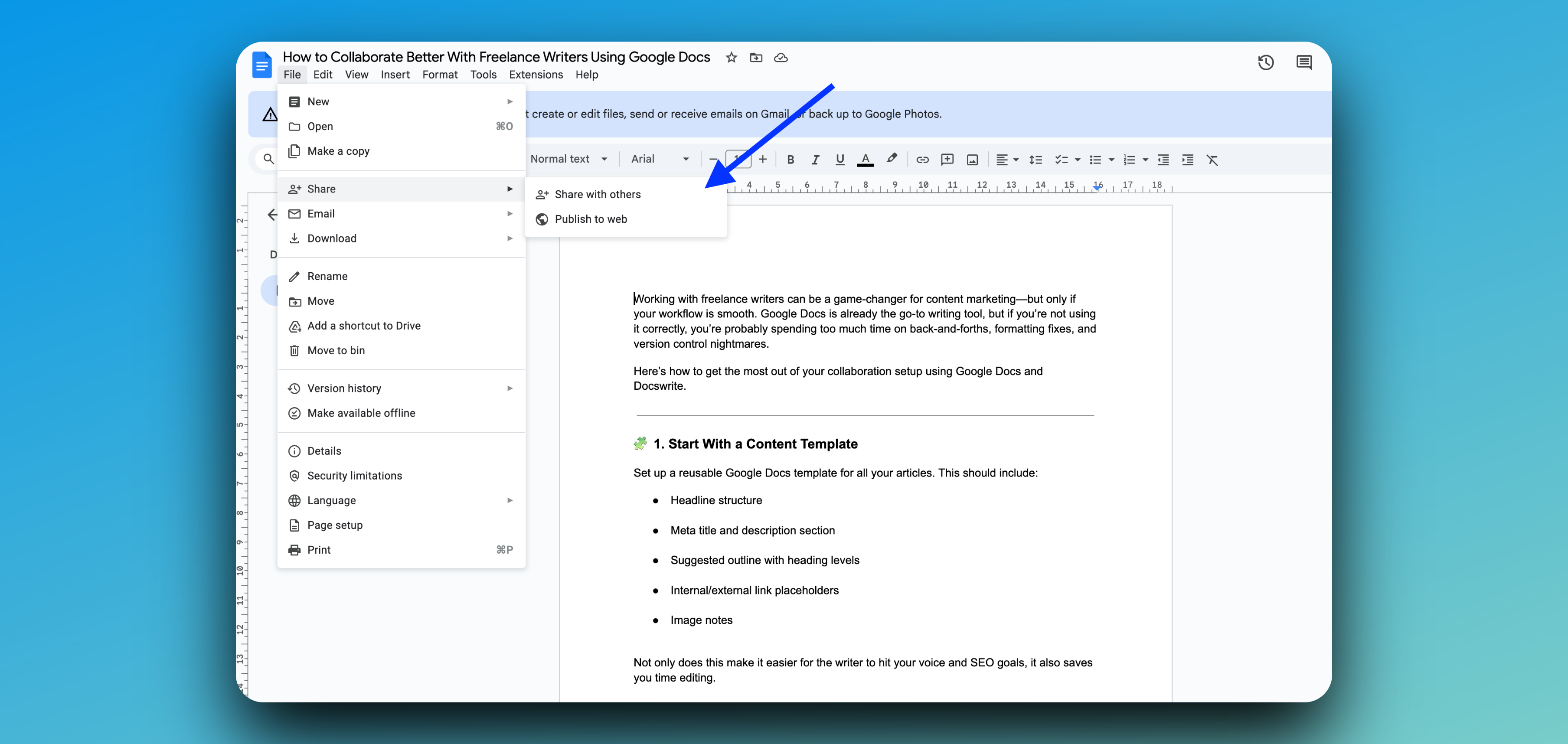Click the font size input box
The width and height of the screenshot is (1568, 744).
(x=738, y=159)
